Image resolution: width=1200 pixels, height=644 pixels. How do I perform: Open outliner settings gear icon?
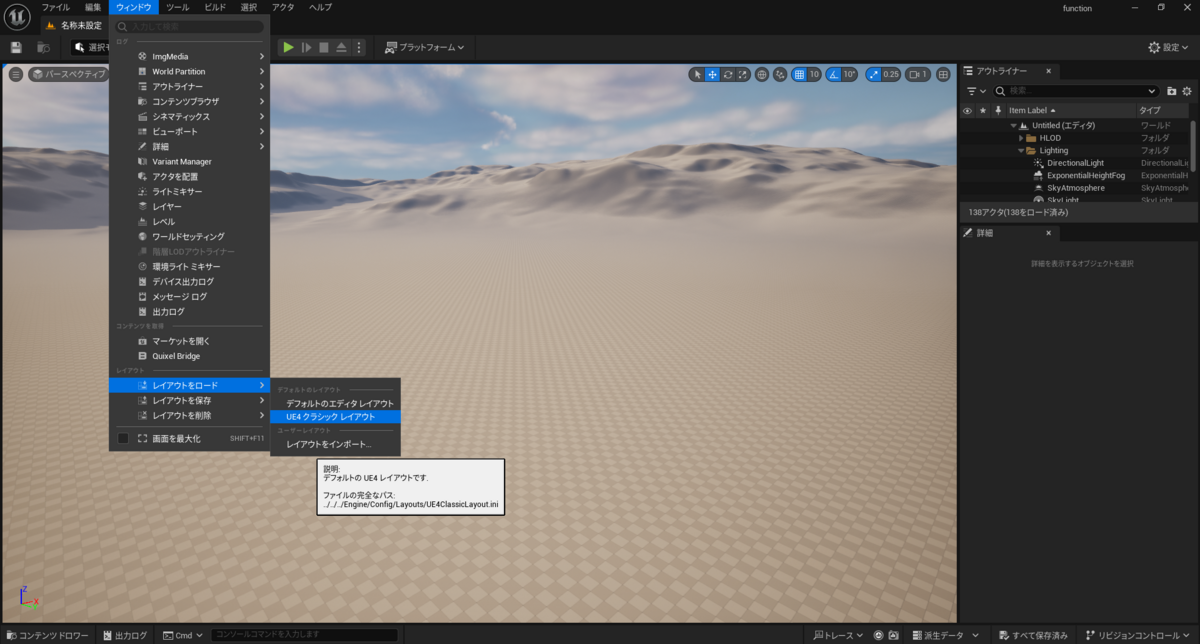[1187, 91]
